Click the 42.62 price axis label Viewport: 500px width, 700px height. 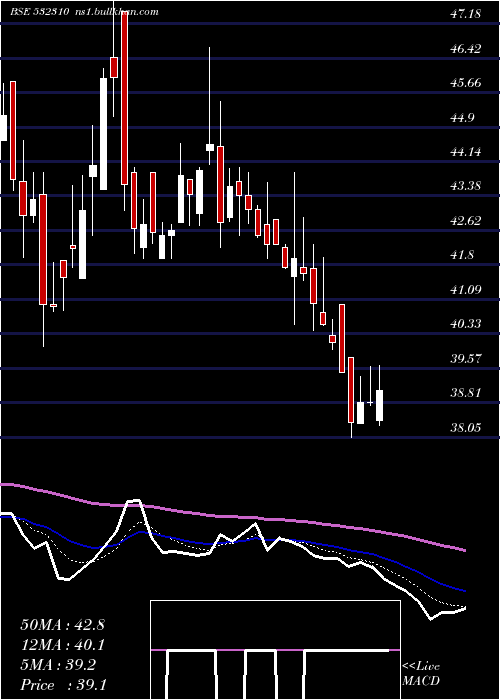click(465, 221)
